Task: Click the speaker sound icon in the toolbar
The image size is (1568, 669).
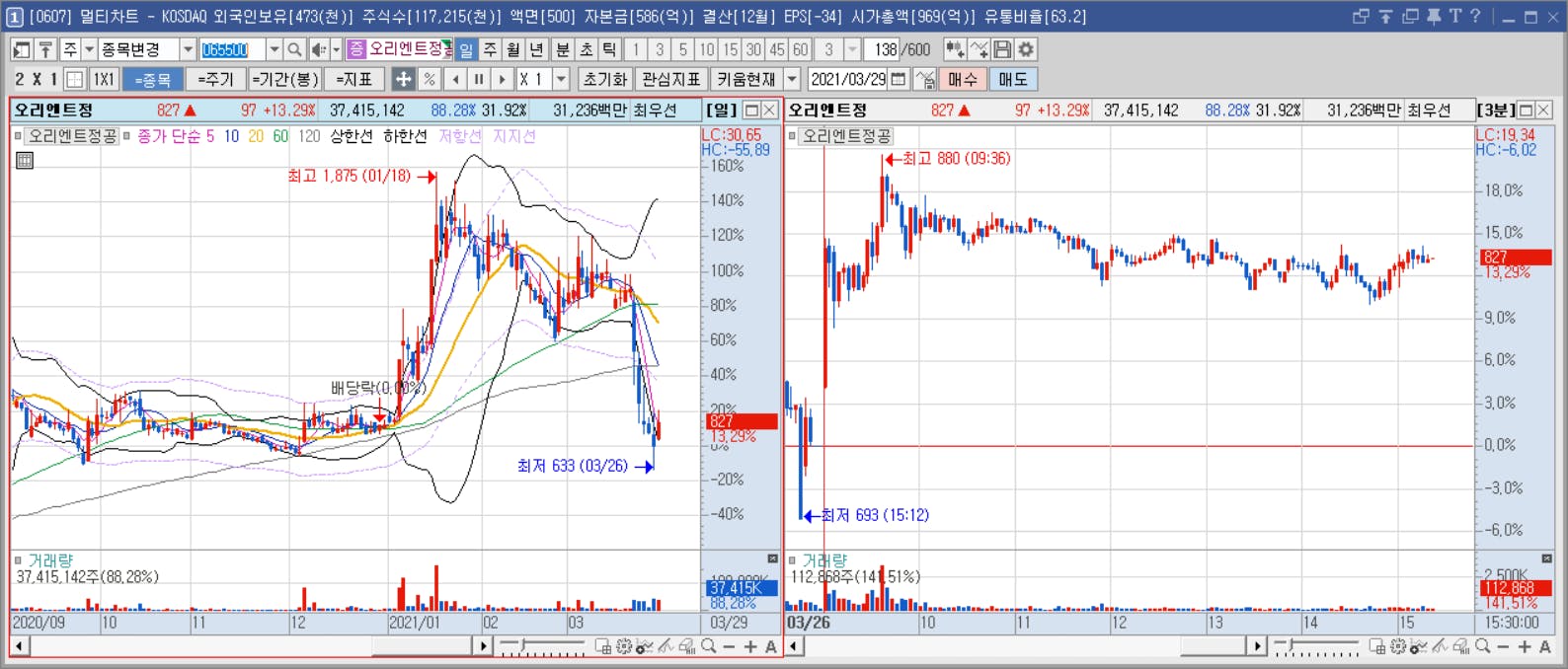Action: [318, 49]
